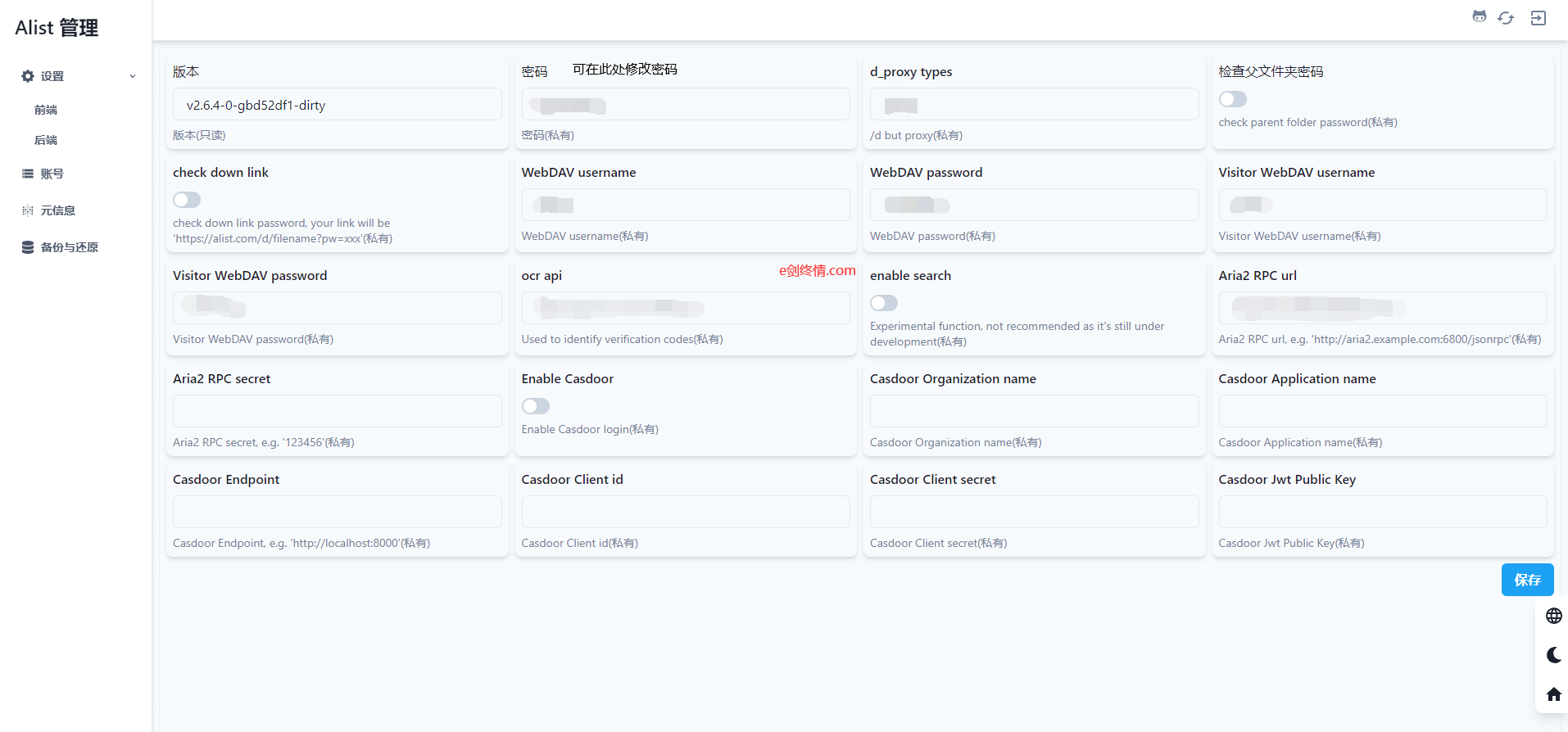Viewport: 1568px width, 732px height.
Task: Toggle the 检查父文件夹密码 switch
Action: [x=1232, y=99]
